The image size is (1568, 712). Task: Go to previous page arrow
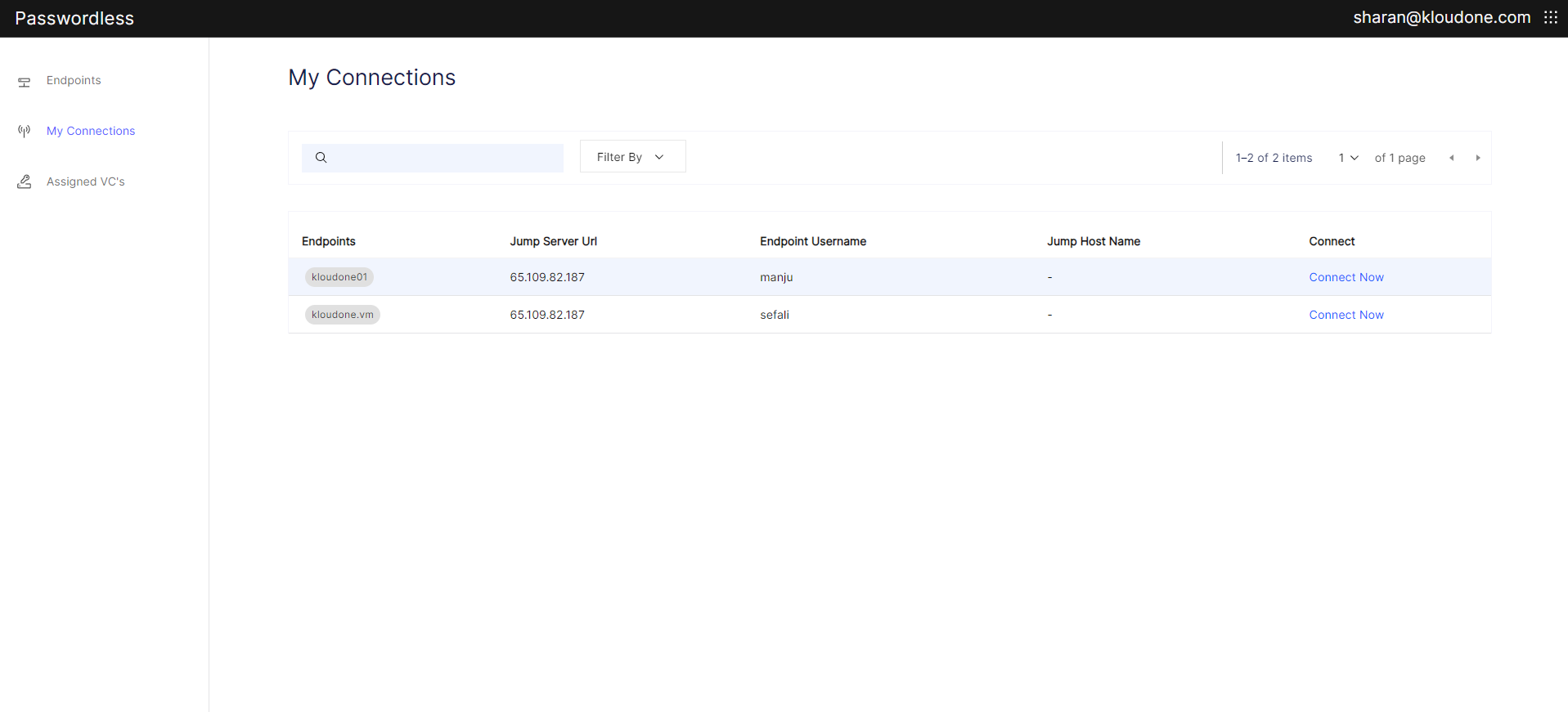1452,158
